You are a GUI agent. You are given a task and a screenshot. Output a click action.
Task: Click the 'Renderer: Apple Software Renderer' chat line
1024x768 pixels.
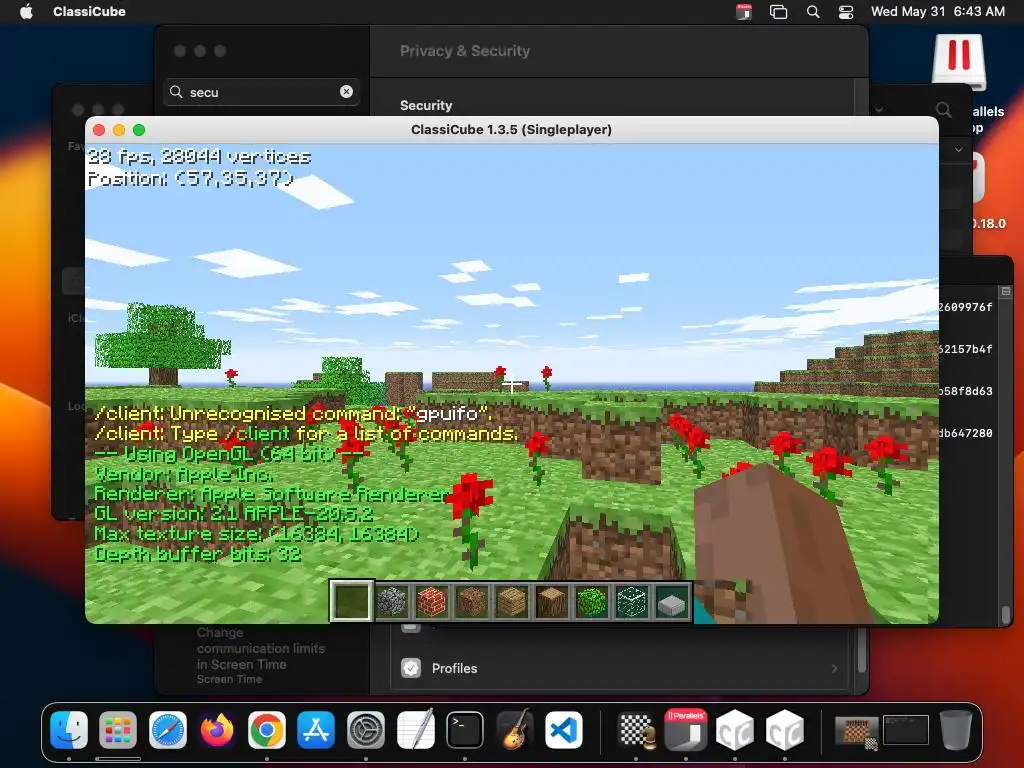[x=272, y=494]
